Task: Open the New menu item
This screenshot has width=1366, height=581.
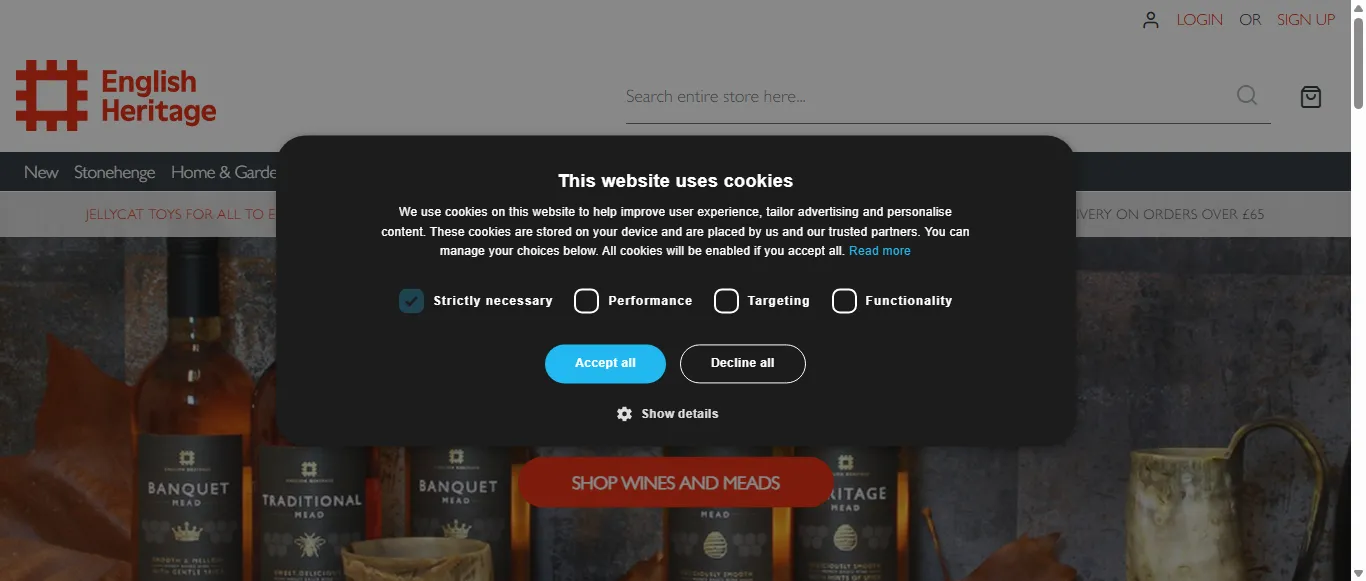Action: [41, 172]
